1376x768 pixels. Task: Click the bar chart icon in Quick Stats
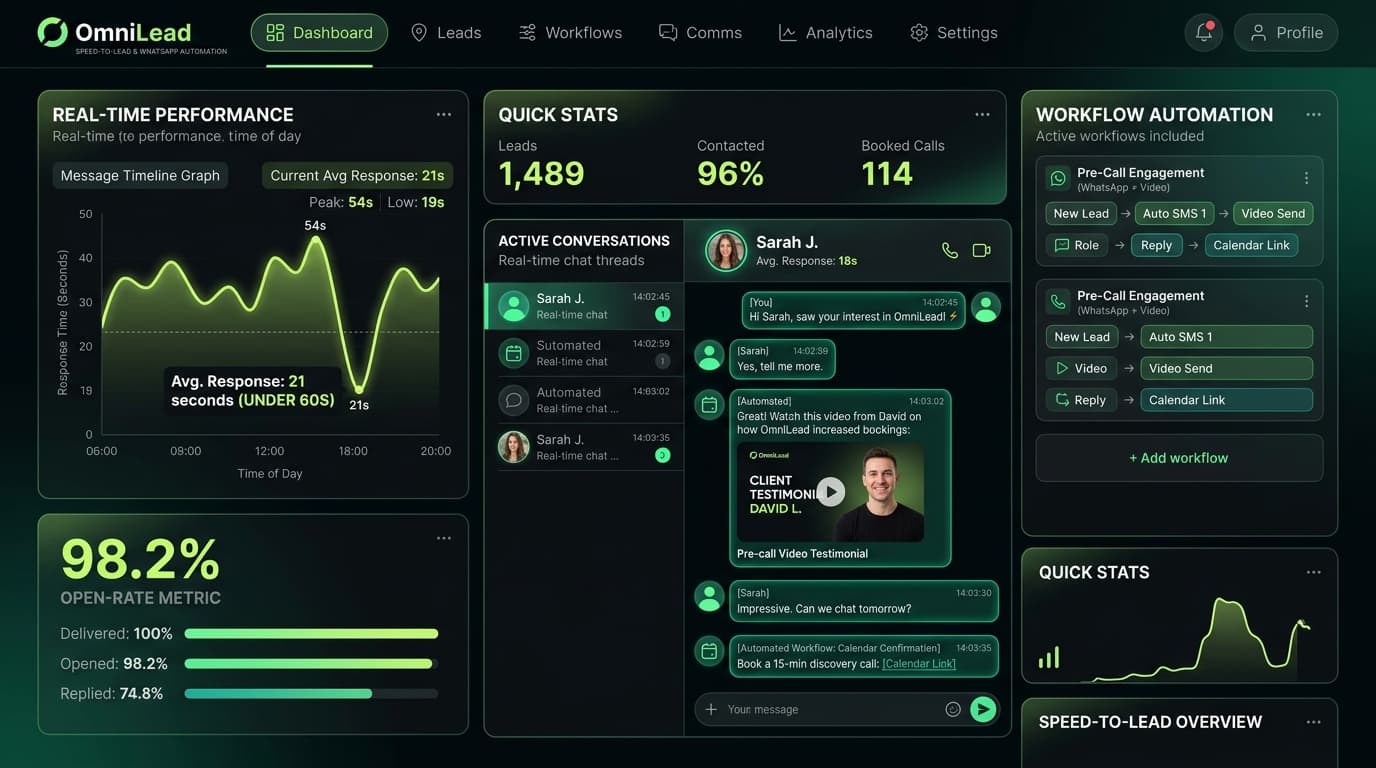point(1049,657)
